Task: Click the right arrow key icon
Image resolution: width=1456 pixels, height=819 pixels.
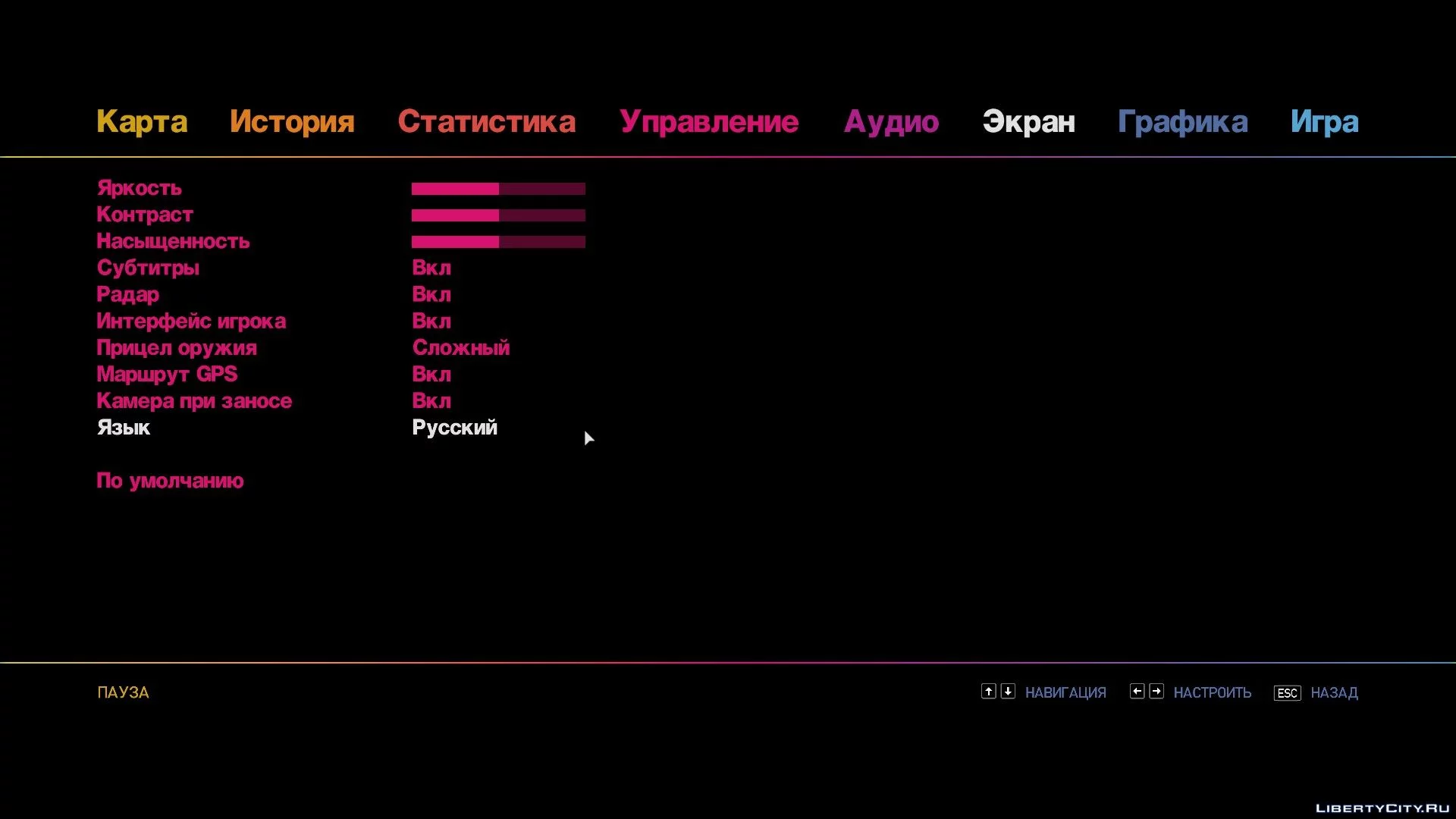Action: pyautogui.click(x=1156, y=692)
